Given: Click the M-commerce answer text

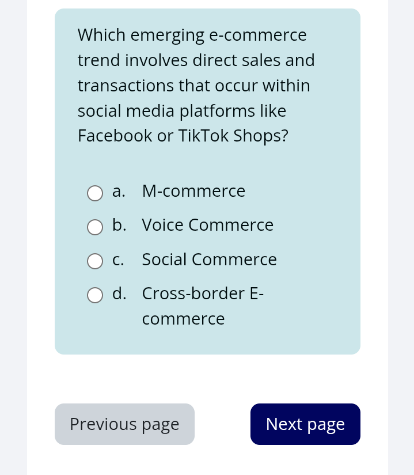Looking at the screenshot, I should coord(194,191).
